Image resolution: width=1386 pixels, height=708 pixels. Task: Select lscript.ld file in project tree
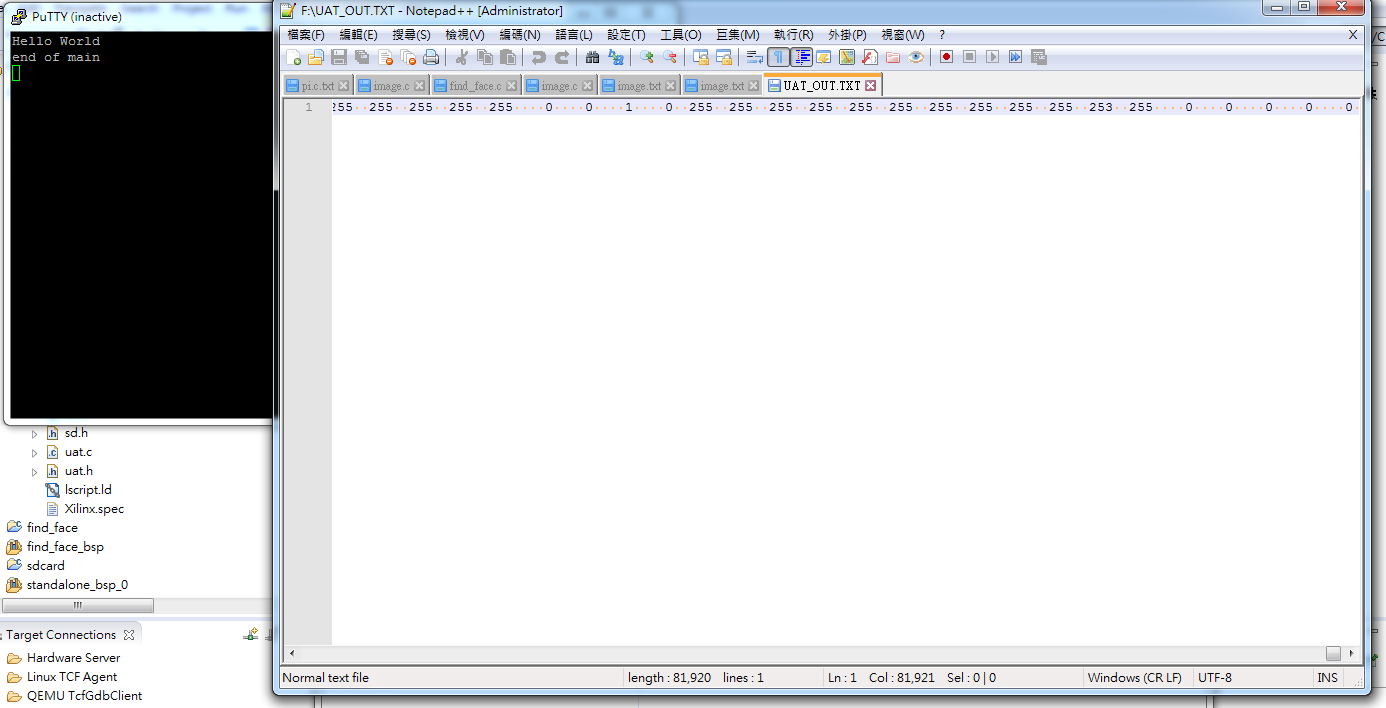coord(88,490)
